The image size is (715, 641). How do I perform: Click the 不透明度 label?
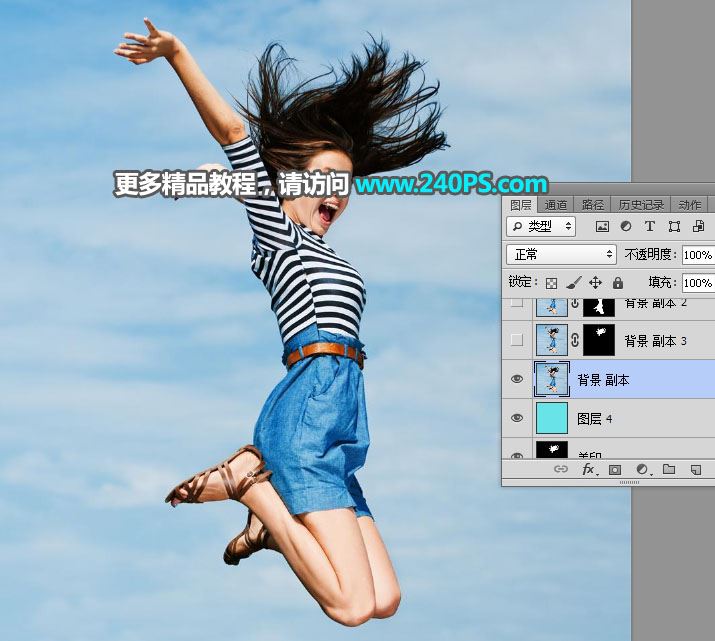point(650,254)
